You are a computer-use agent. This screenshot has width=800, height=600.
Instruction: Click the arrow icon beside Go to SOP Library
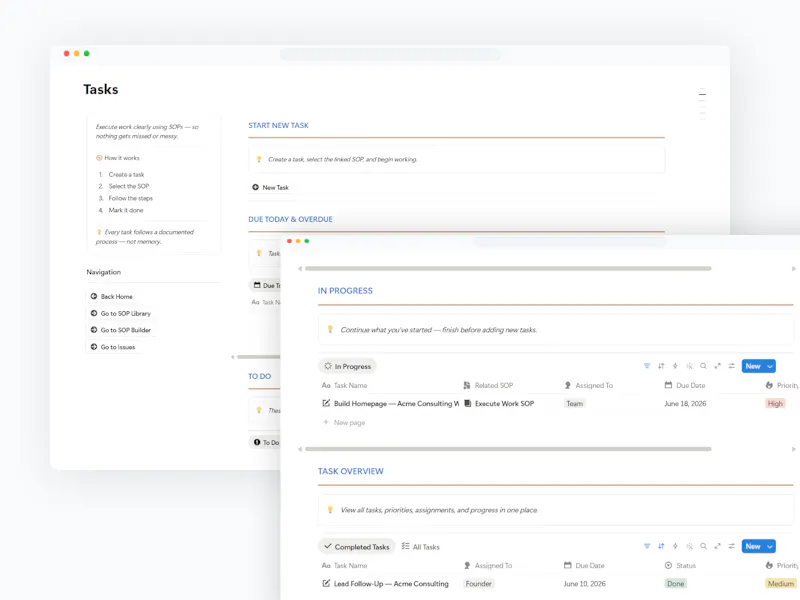(94, 313)
